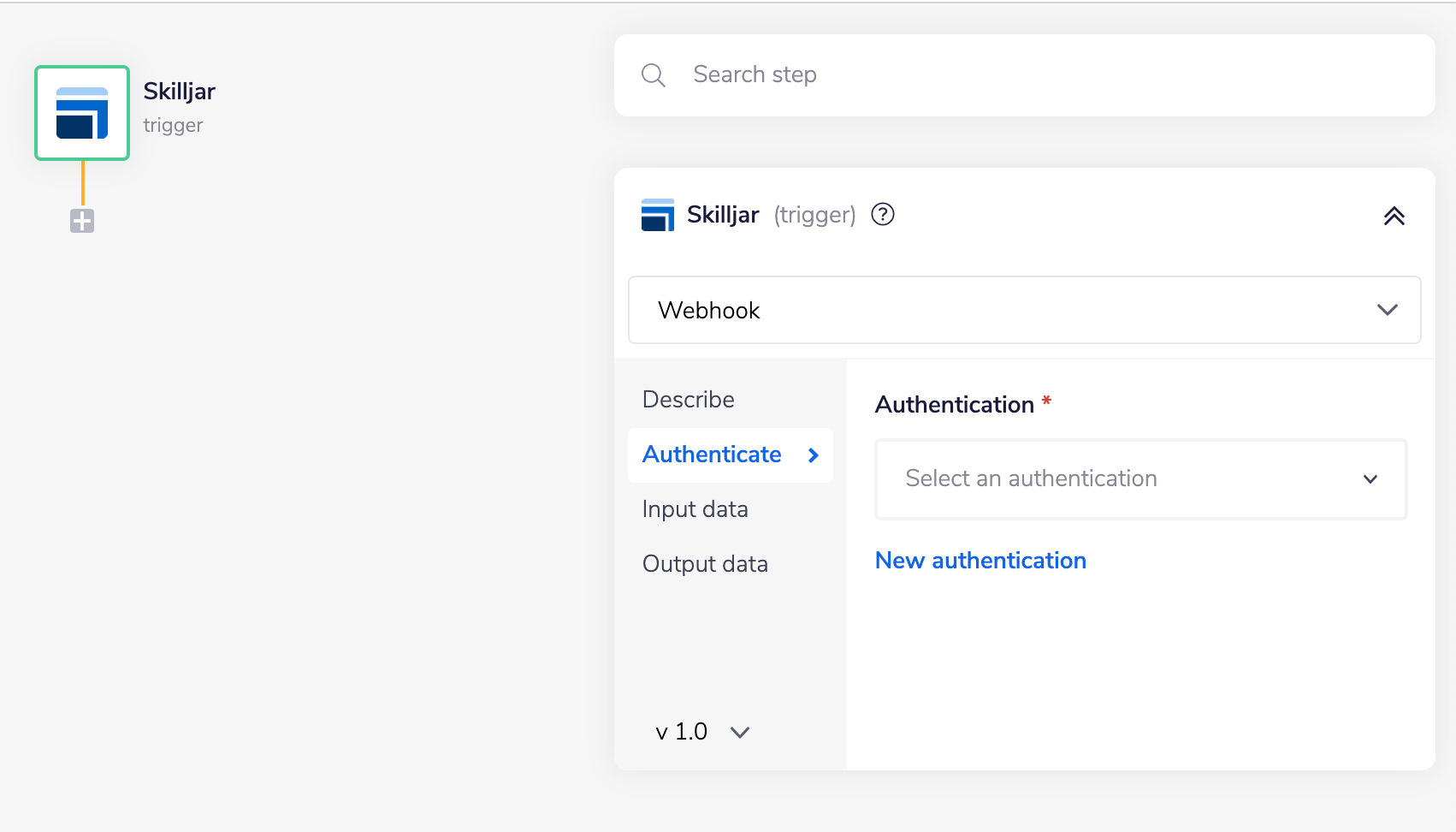1456x832 pixels.
Task: Click the search magnifier icon
Action: 654,75
